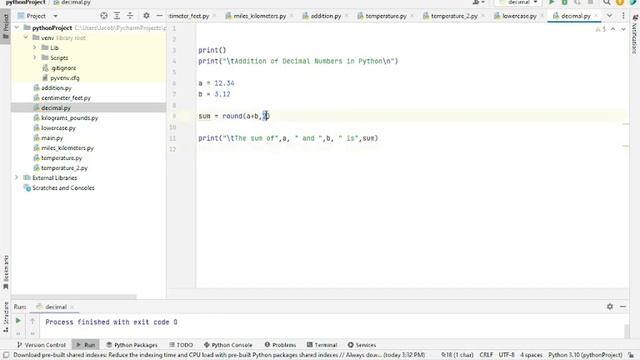
Task: Open main.py file
Action: click(x=48, y=138)
